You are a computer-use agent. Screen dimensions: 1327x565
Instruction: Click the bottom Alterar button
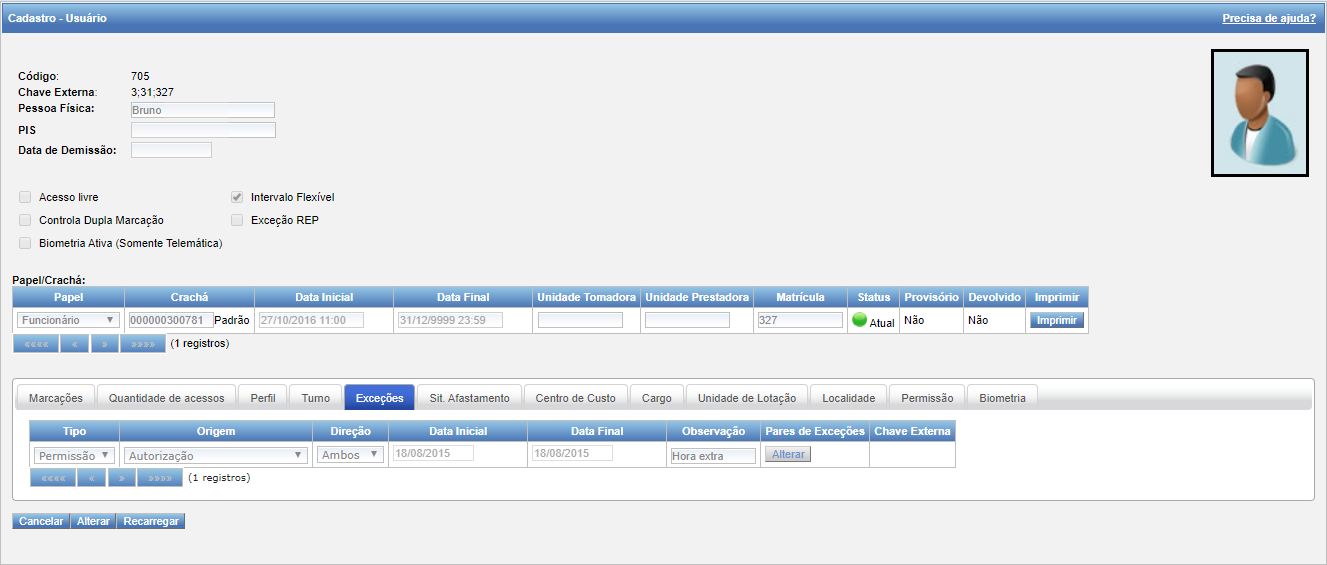coord(93,521)
